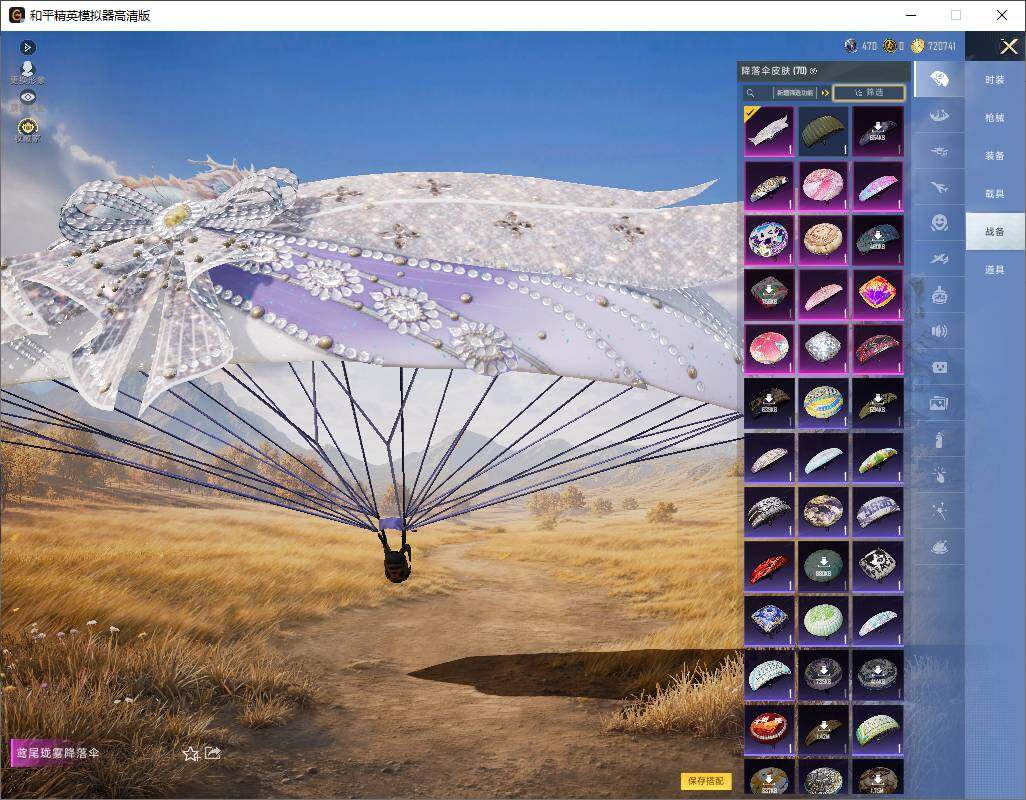Toggle the eye visibility icon
This screenshot has width=1026, height=800.
27,97
